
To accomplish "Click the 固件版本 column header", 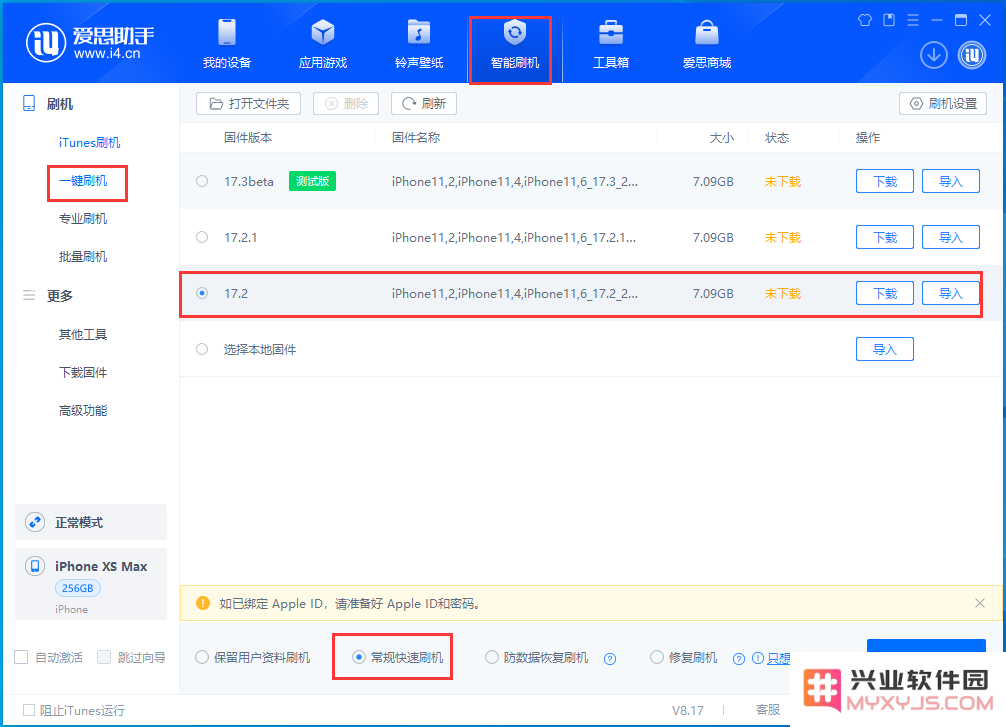I will 248,137.
